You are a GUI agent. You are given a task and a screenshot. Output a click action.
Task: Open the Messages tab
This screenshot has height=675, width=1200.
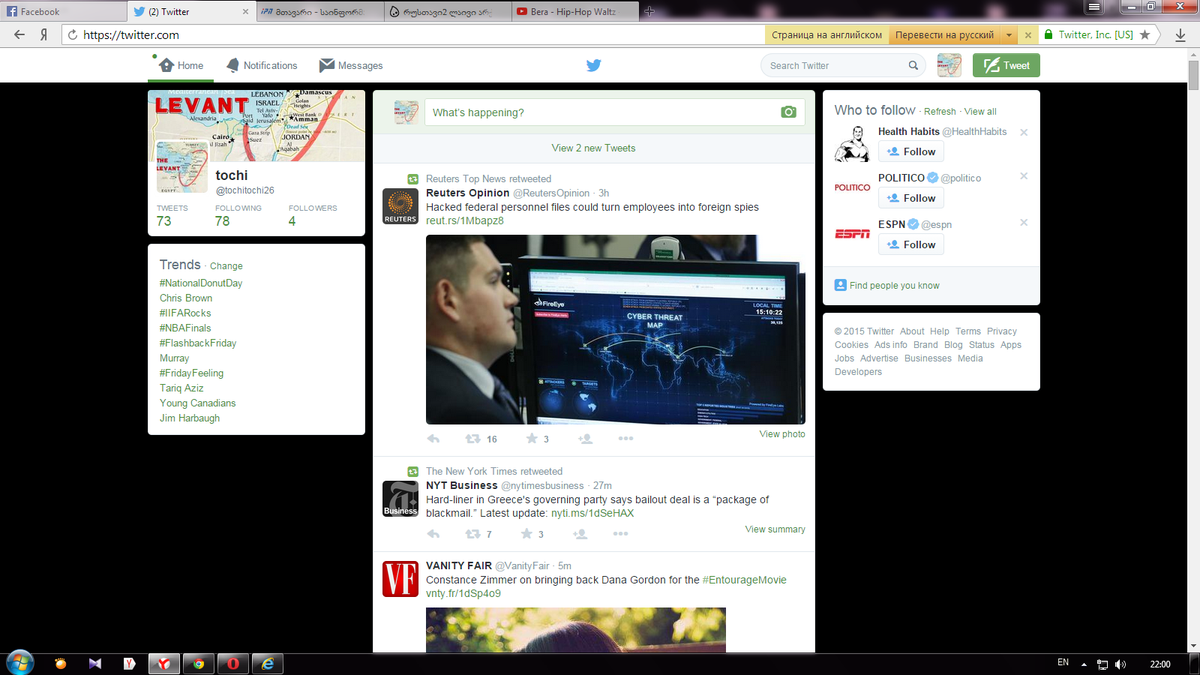point(351,66)
